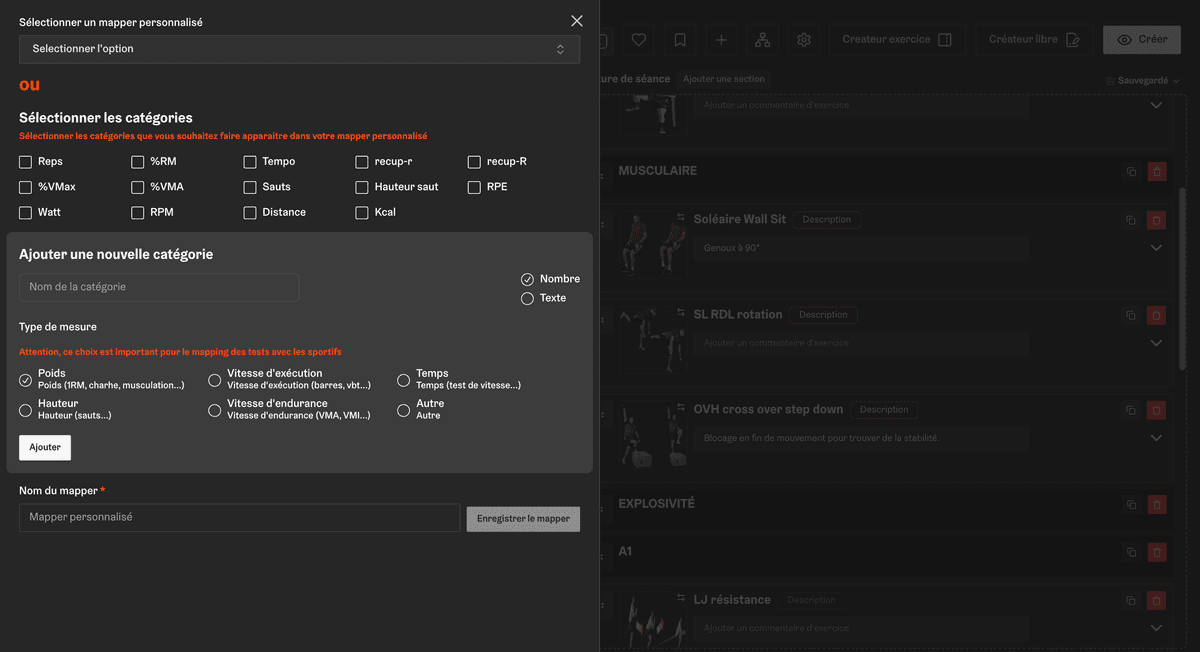This screenshot has width=1200, height=652.
Task: Check the Tempo category checkbox
Action: click(250, 162)
